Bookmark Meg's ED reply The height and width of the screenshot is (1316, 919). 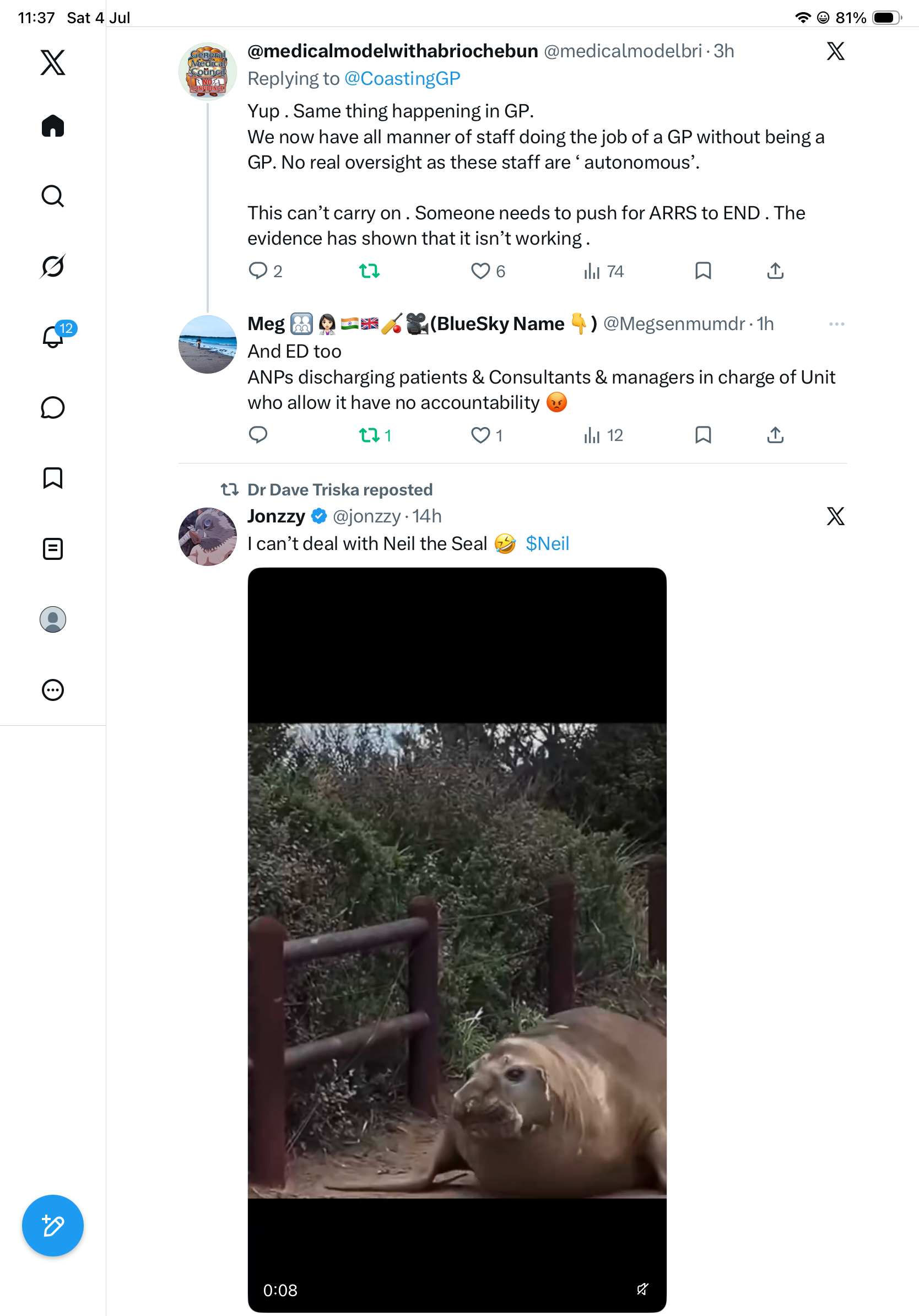pos(703,435)
